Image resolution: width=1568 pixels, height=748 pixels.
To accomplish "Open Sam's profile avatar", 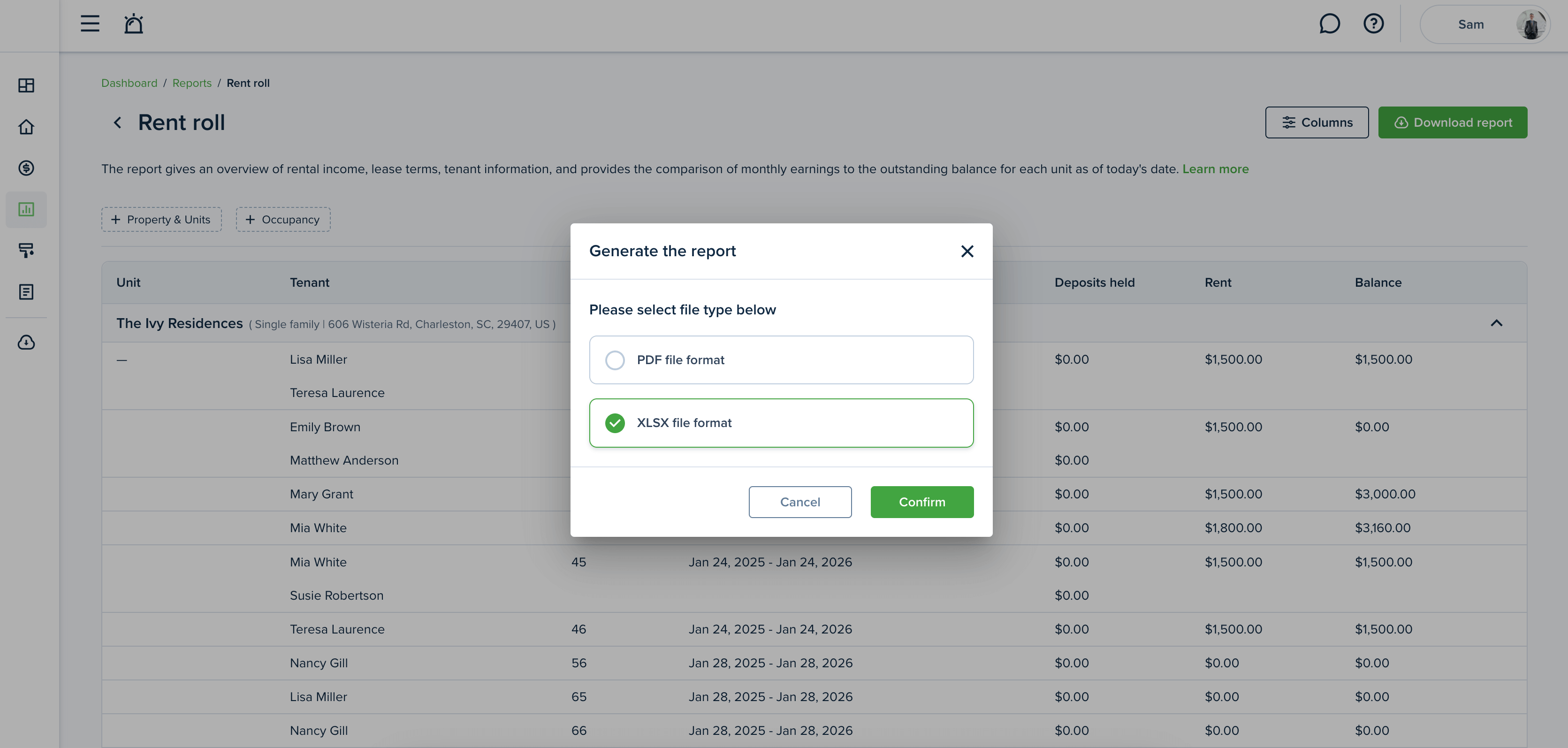I will pyautogui.click(x=1530, y=24).
